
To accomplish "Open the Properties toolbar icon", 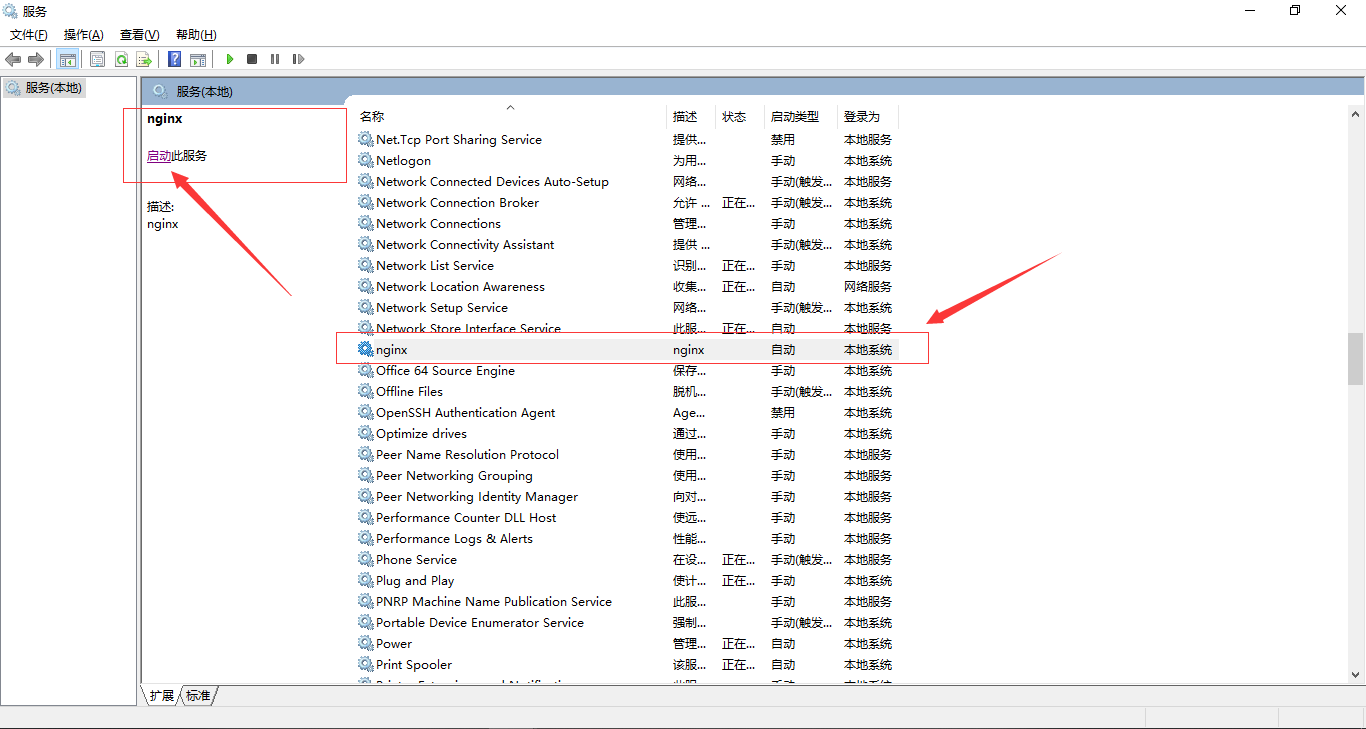I will tap(97, 59).
